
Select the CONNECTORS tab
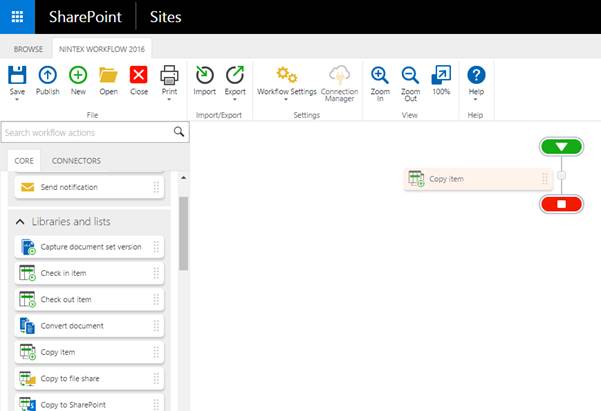coord(76,161)
